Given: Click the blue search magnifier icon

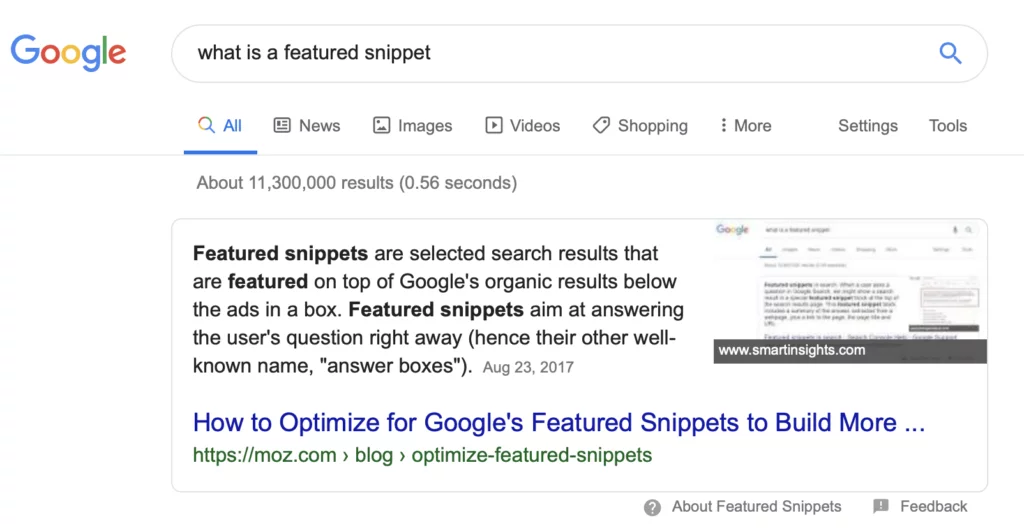Looking at the screenshot, I should tap(950, 53).
